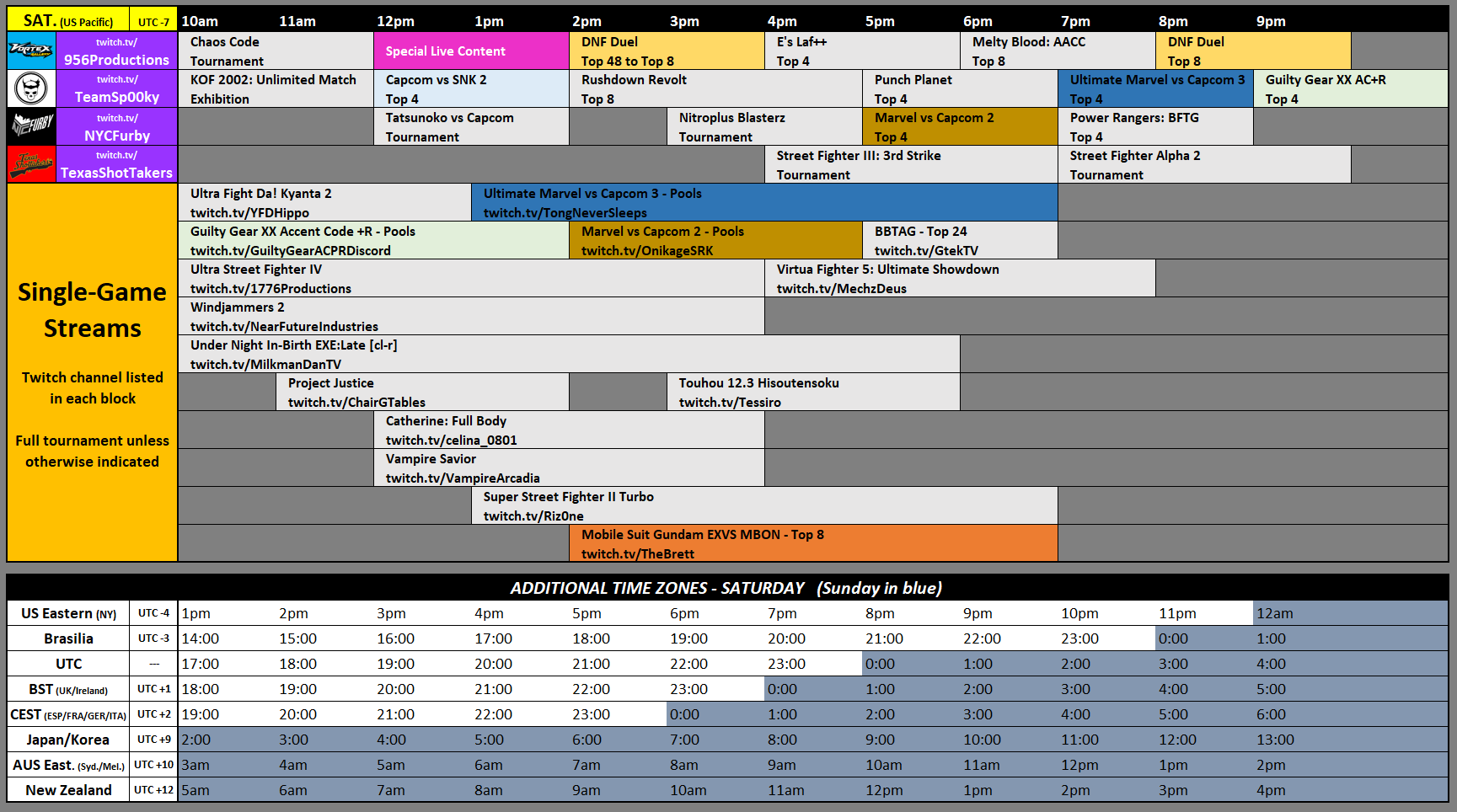Open twitch.tv/Tessiro Touhou Hisoutensoku stream
The image size is (1457, 812).
coord(813,392)
